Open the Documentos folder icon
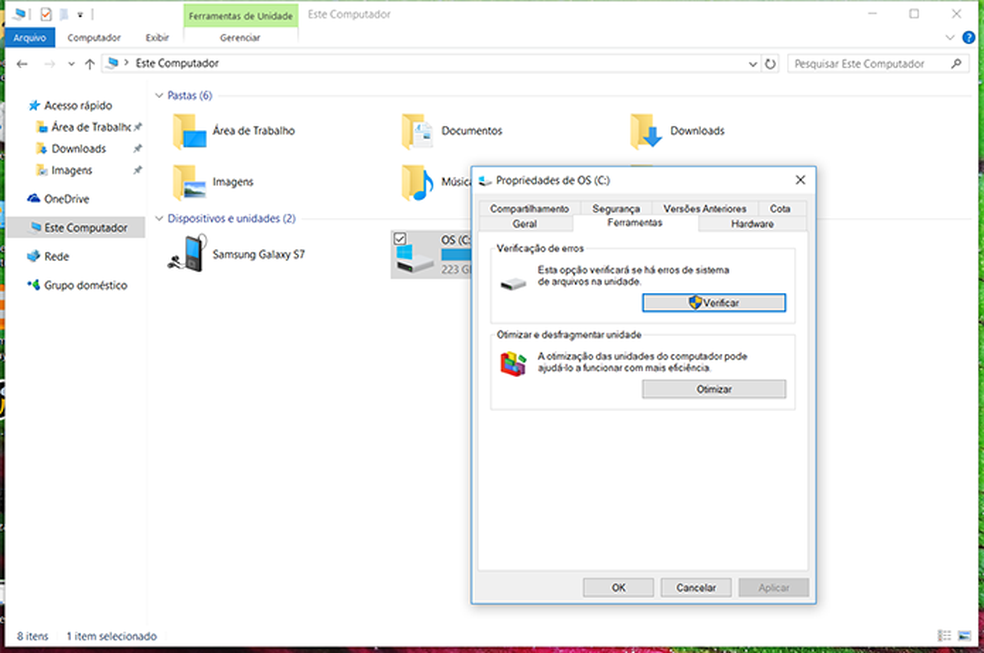Viewport: 984px width, 653px height. coord(418,131)
